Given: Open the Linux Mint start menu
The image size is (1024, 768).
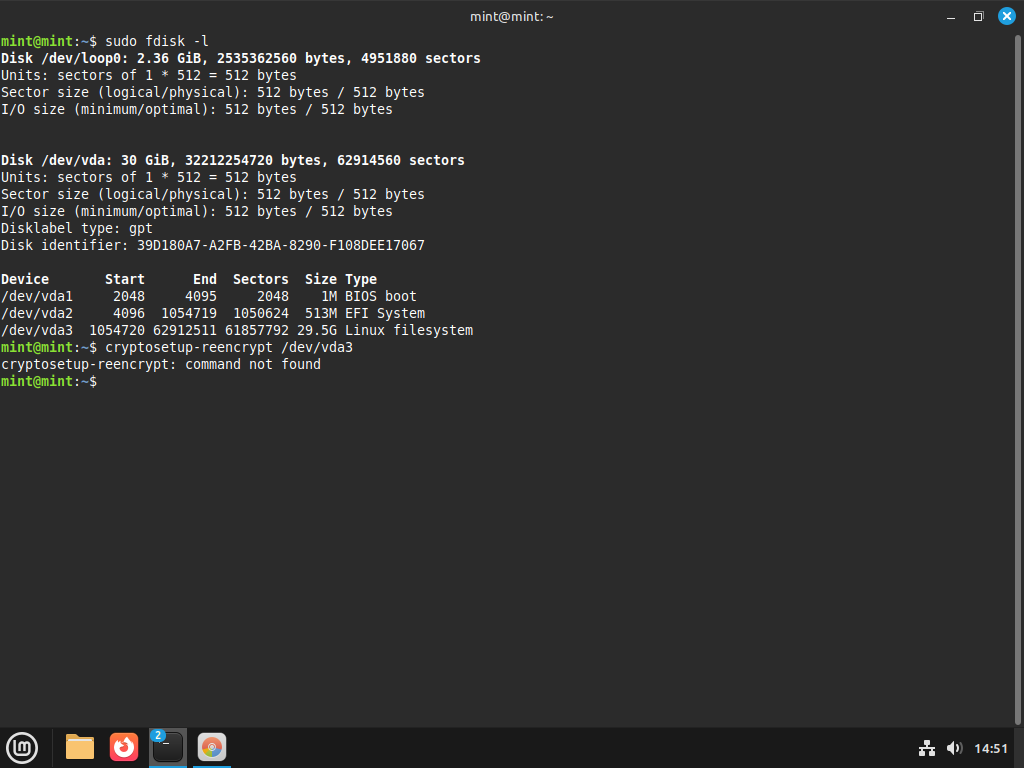Looking at the screenshot, I should point(22,747).
